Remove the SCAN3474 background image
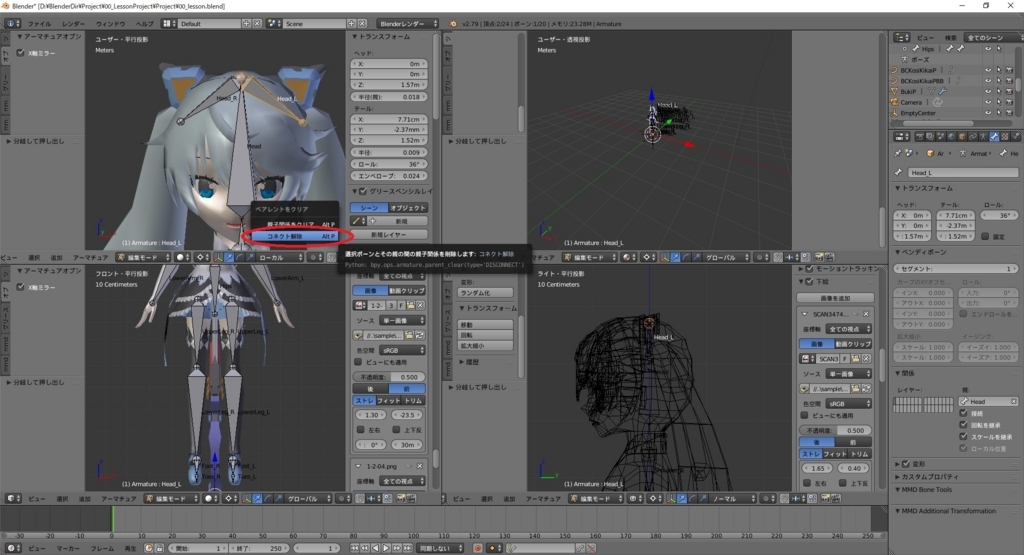The image size is (1024, 555). pos(866,314)
